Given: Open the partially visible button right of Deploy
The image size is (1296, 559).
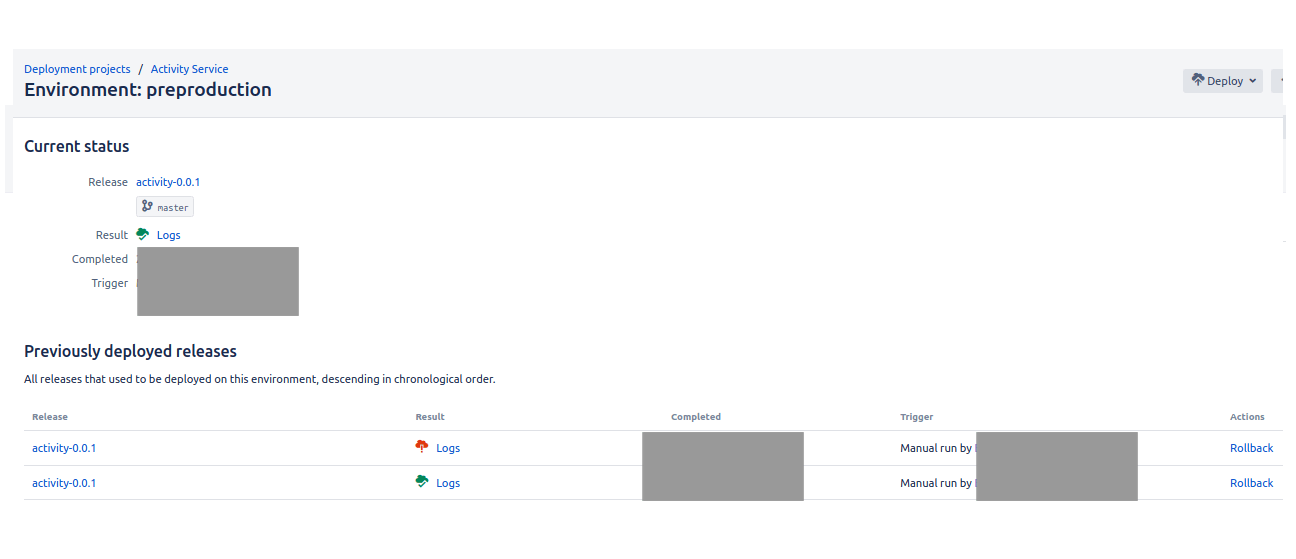Looking at the screenshot, I should point(1277,81).
